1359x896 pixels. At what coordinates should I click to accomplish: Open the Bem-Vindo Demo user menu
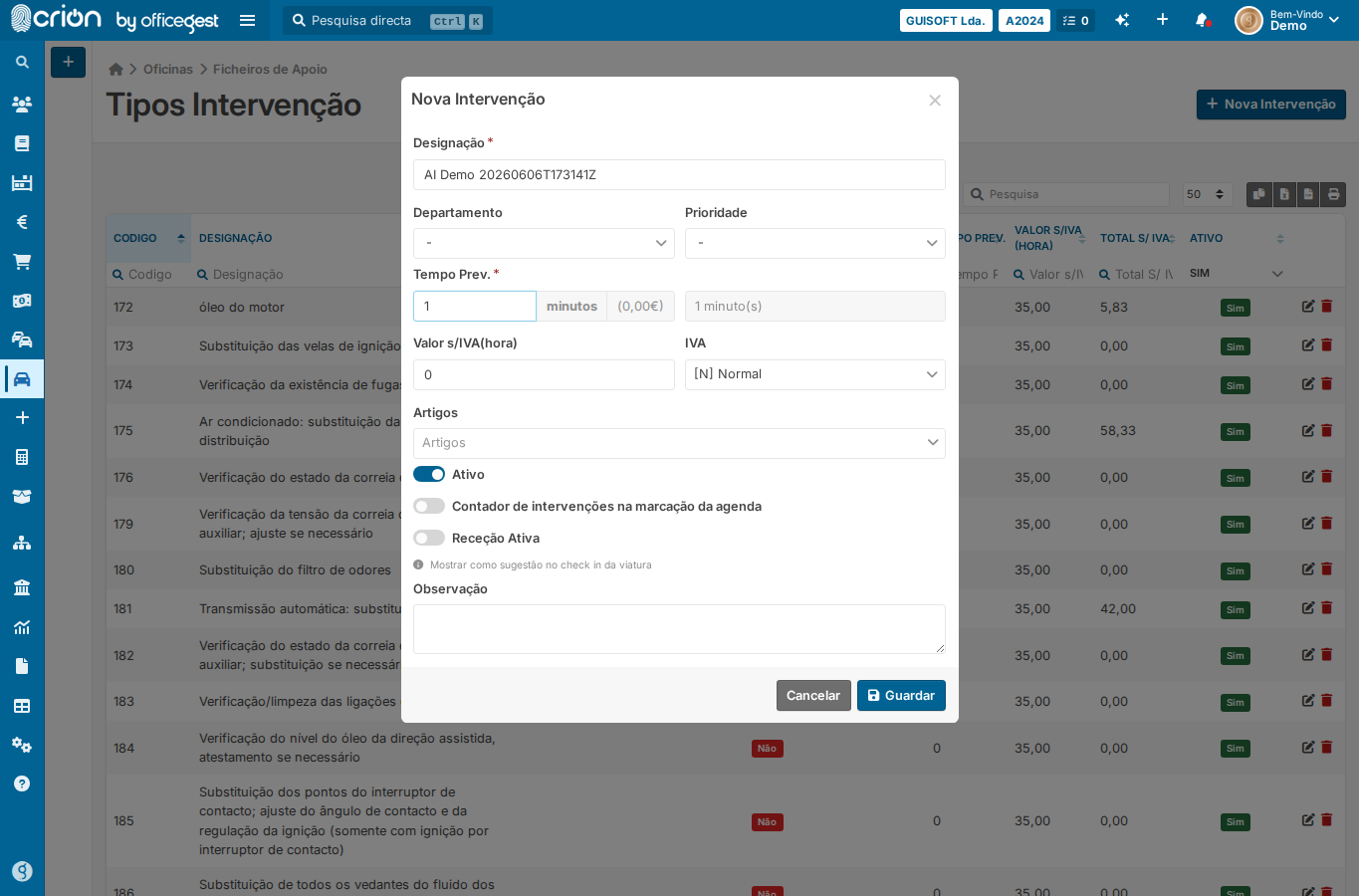pyautogui.click(x=1288, y=20)
